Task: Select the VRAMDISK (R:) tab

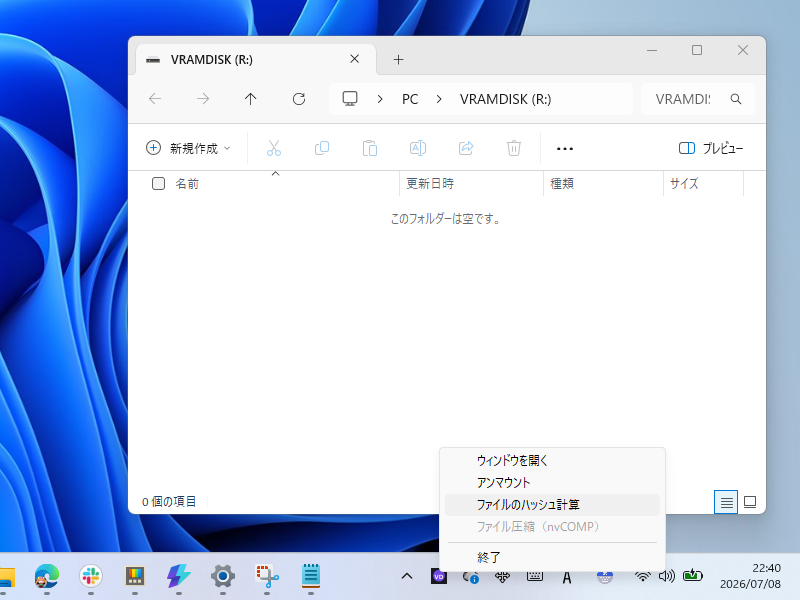Action: point(256,60)
